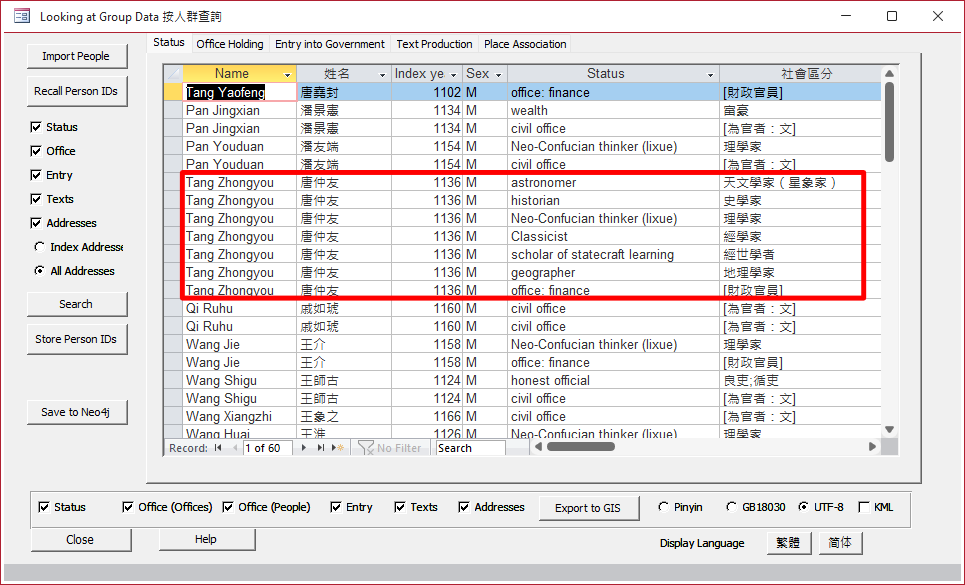Screen dimensions: 965x585
Task: Switch to the Office Holding tab
Action: (x=230, y=44)
